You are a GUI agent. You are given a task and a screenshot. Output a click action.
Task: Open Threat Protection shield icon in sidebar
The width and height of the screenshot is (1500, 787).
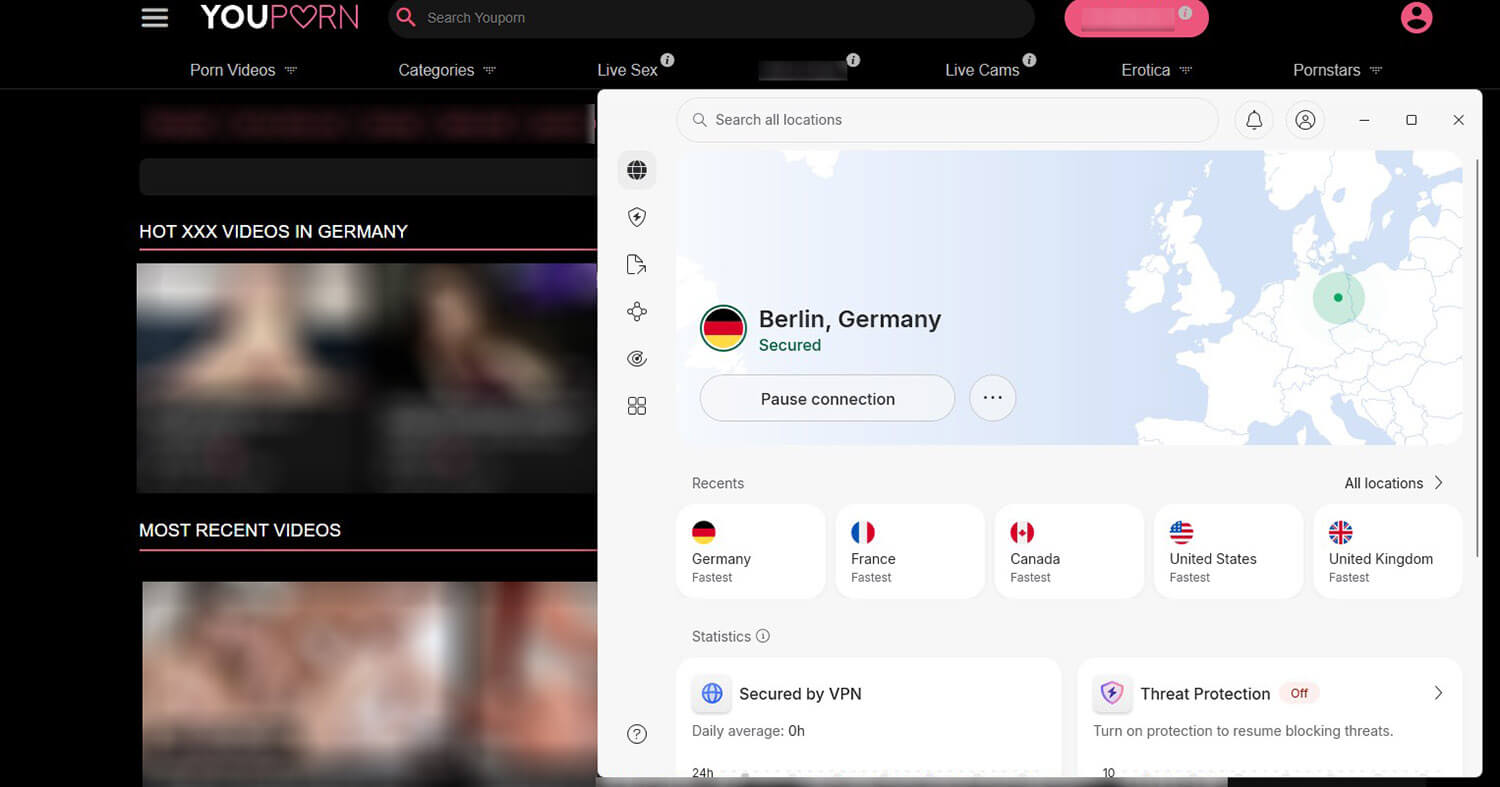tap(637, 217)
